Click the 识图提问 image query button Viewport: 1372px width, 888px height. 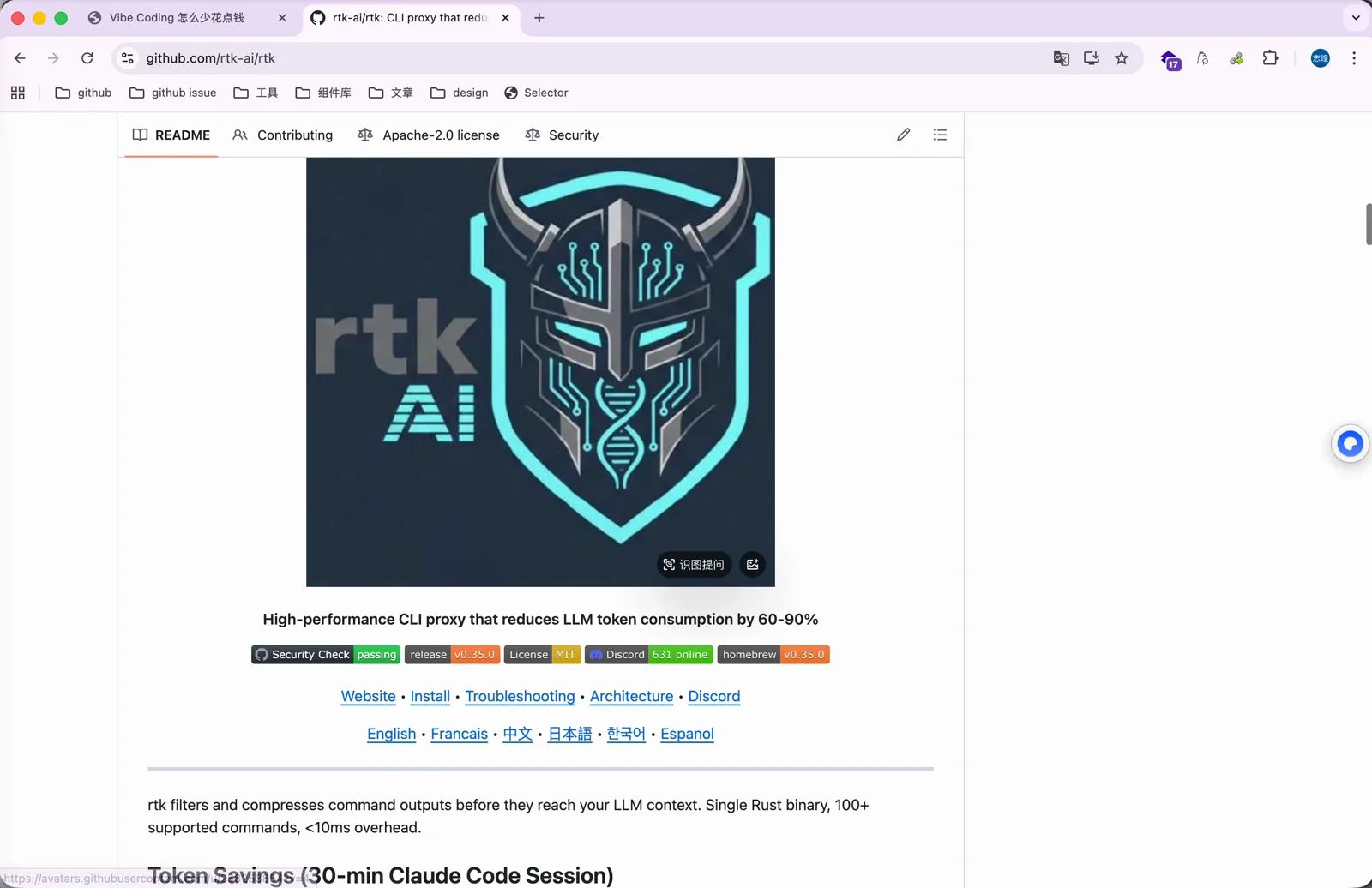pyautogui.click(x=694, y=565)
